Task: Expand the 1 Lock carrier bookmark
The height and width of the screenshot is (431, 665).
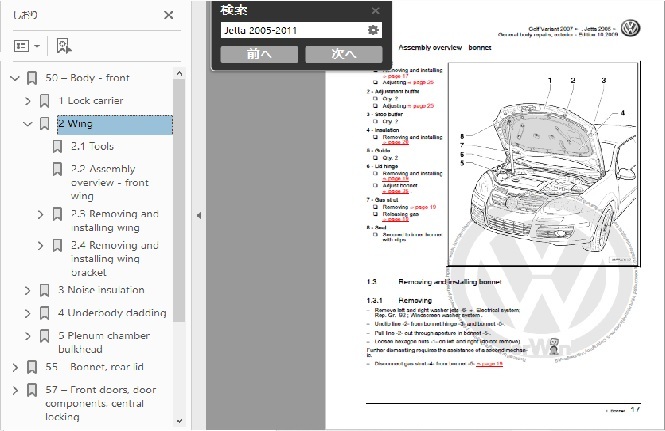Action: (28, 101)
